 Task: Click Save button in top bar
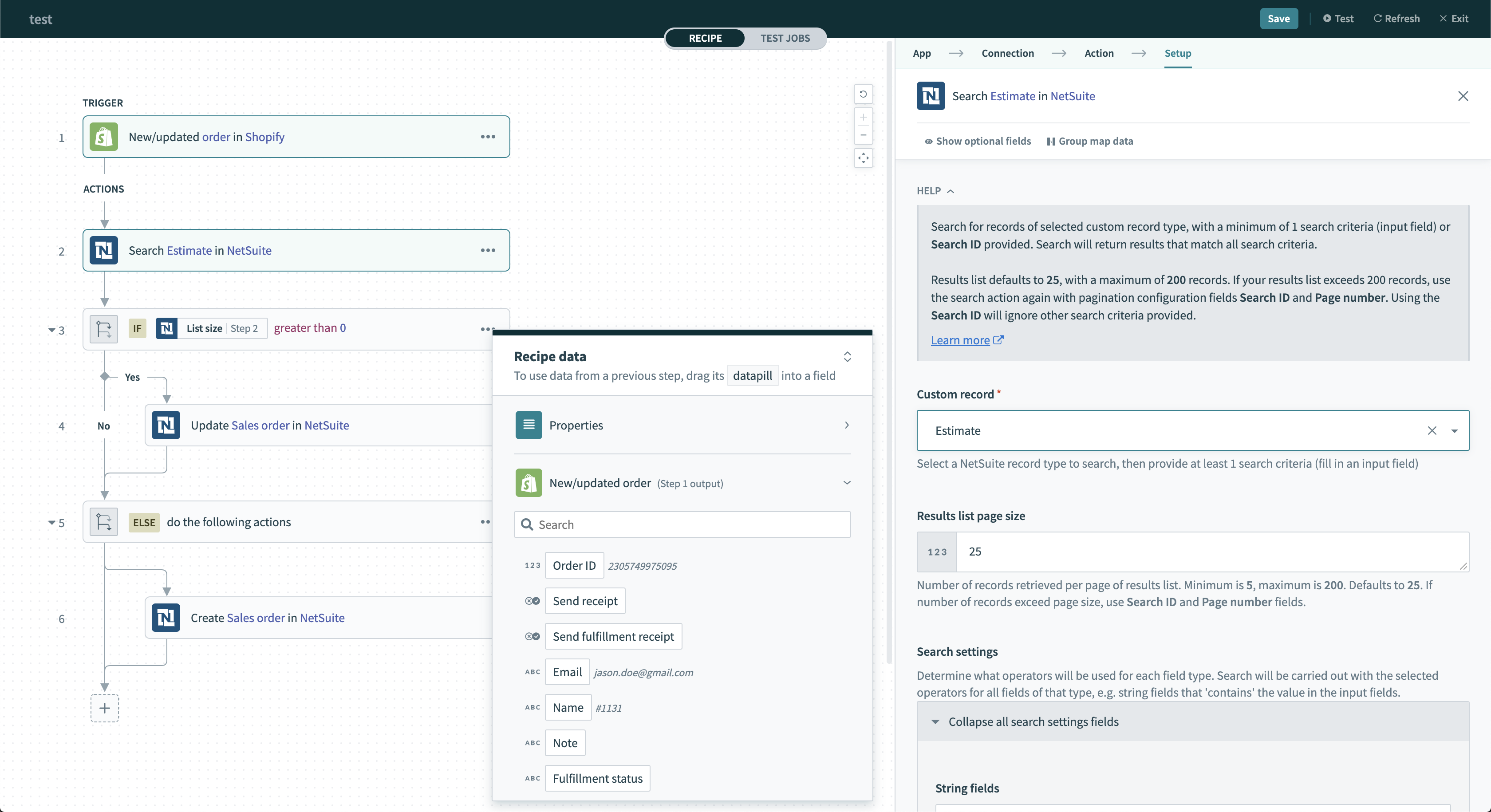point(1278,19)
